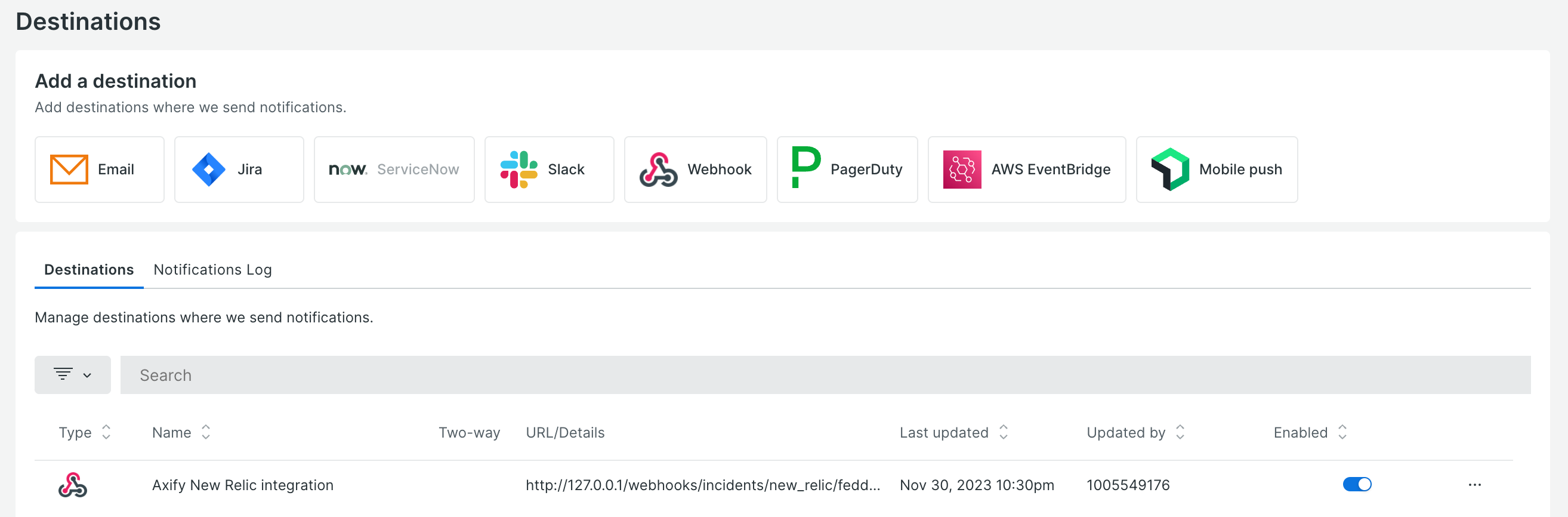Viewport: 1568px width, 517px height.
Task: Sort destinations by Type column
Action: [106, 432]
